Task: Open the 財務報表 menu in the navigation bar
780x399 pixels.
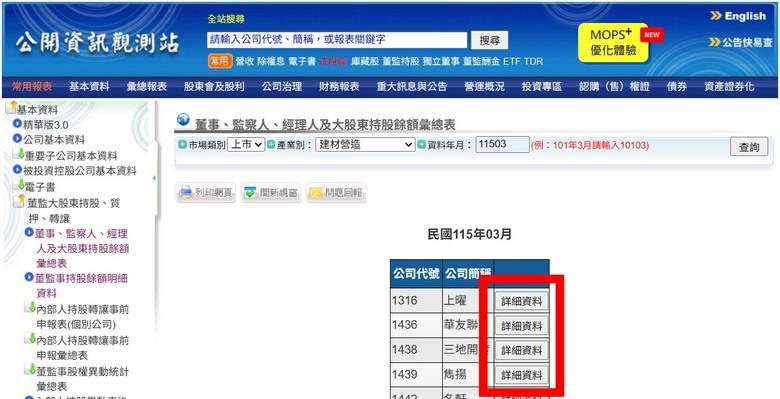Action: coord(339,87)
